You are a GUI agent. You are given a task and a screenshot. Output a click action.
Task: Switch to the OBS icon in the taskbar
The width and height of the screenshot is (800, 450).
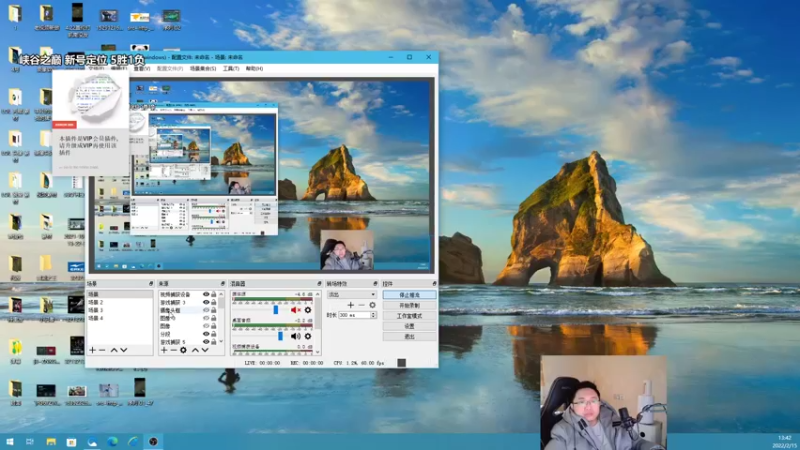(153, 441)
